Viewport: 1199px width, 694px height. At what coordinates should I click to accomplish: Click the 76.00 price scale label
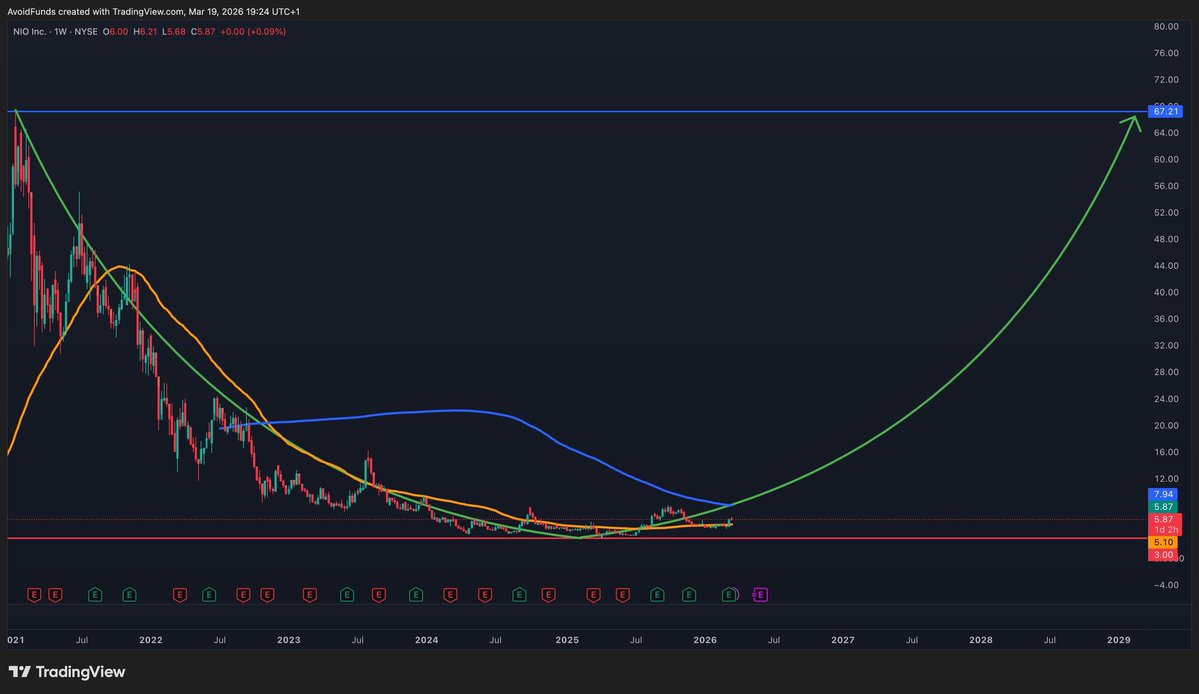[1166, 54]
